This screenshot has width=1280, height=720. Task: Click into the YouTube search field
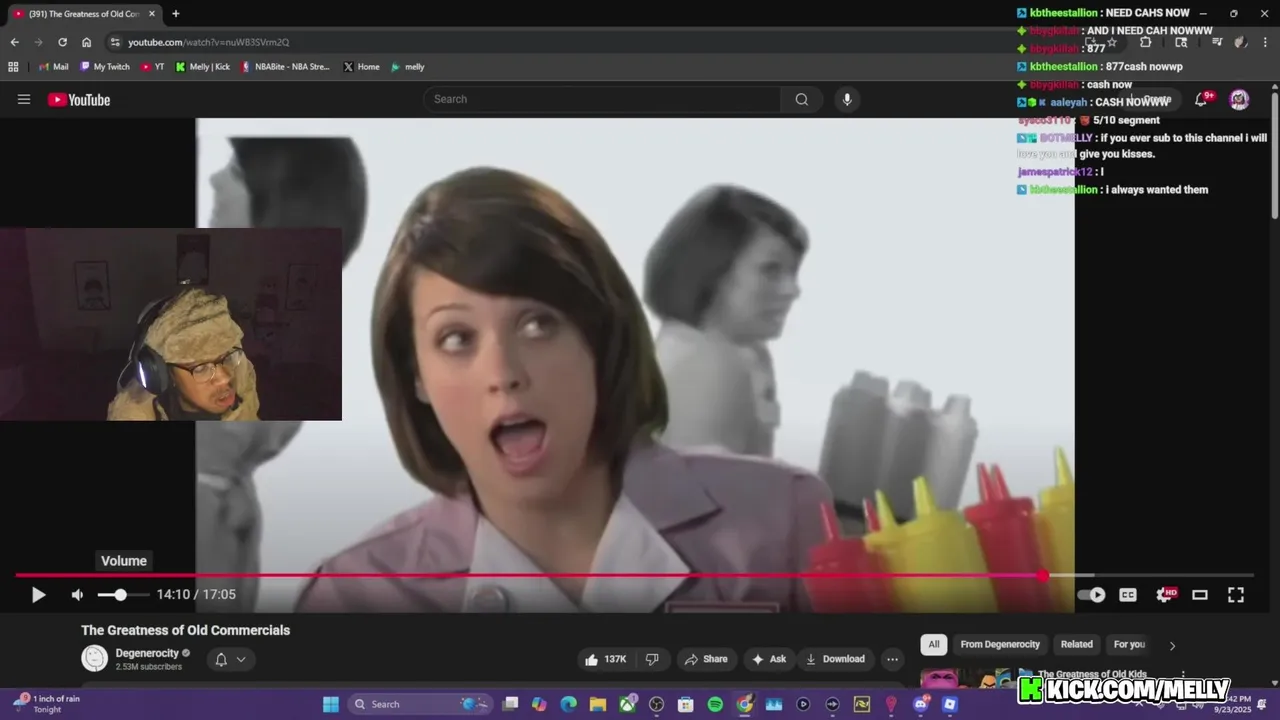[603, 99]
